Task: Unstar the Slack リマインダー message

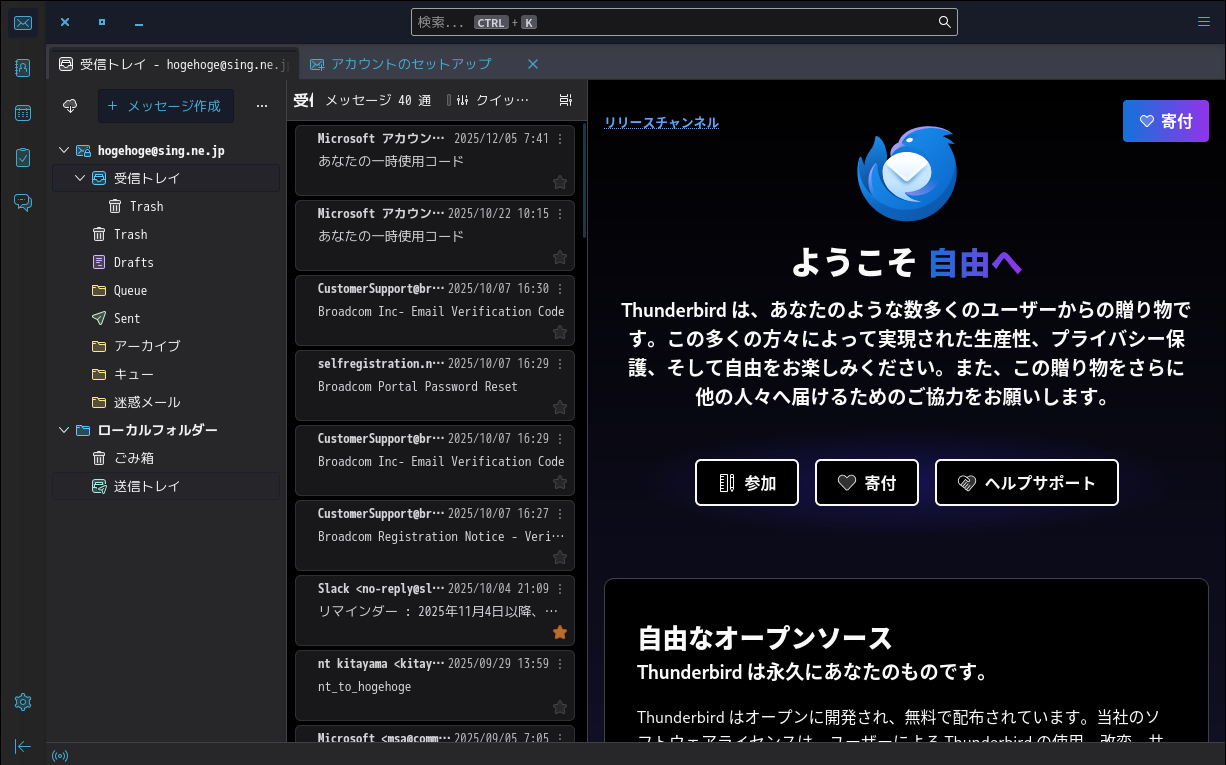Action: pyautogui.click(x=560, y=632)
